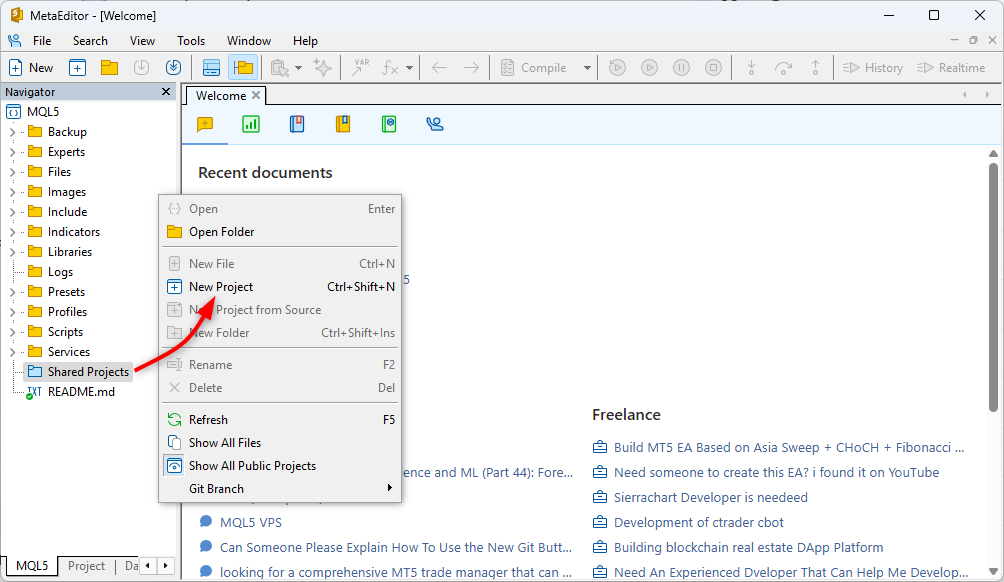Image resolution: width=1004 pixels, height=582 pixels.
Task: Open the Compile dropdown arrow
Action: pos(587,68)
